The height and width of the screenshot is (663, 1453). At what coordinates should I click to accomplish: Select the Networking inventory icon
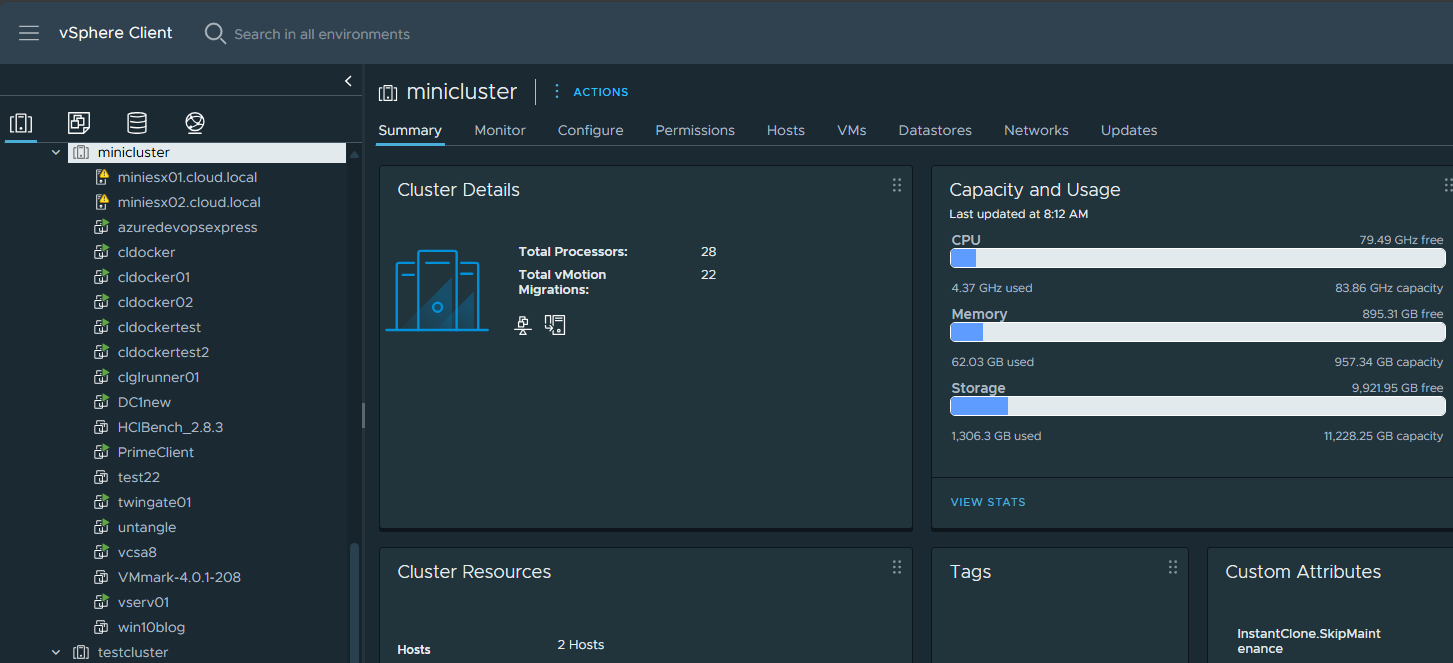click(x=195, y=123)
